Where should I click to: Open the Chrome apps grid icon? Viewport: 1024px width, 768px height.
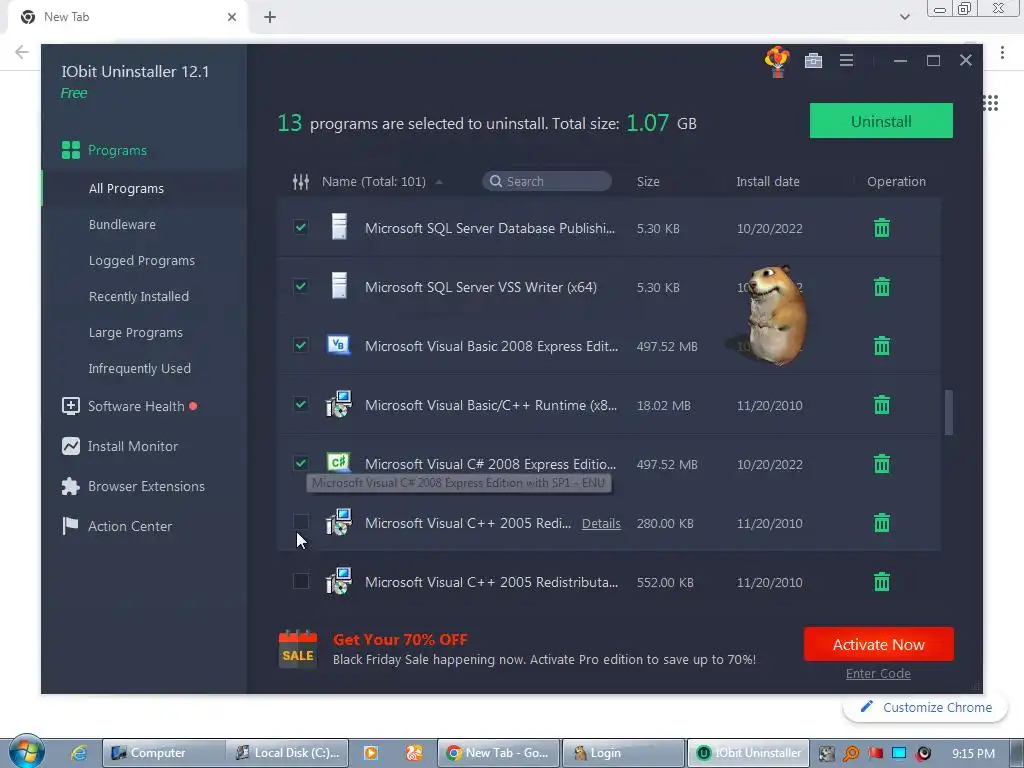click(x=991, y=103)
